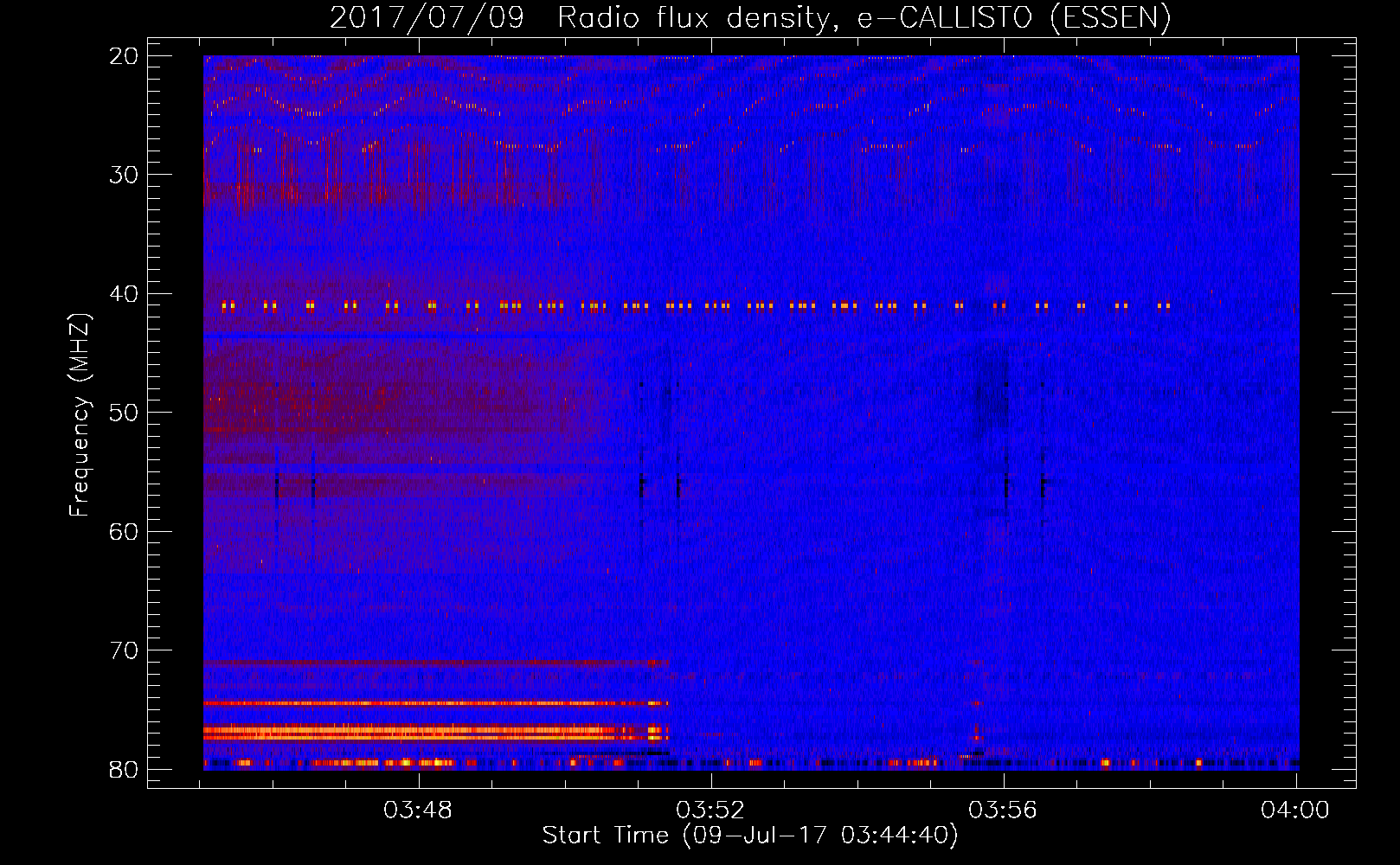Click the frequency tick label 20
1400x865 pixels.
click(124, 56)
